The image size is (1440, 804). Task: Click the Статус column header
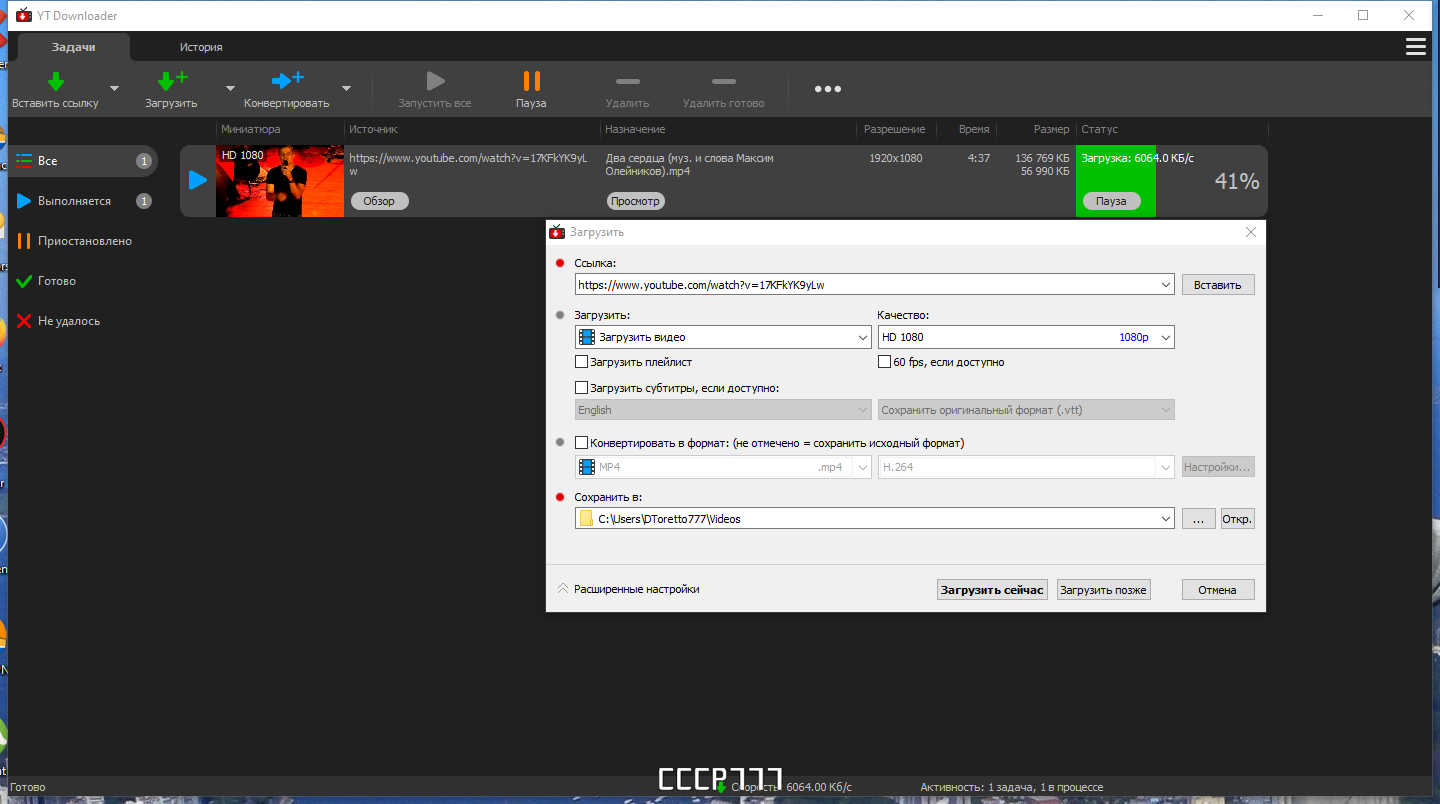pyautogui.click(x=1099, y=129)
